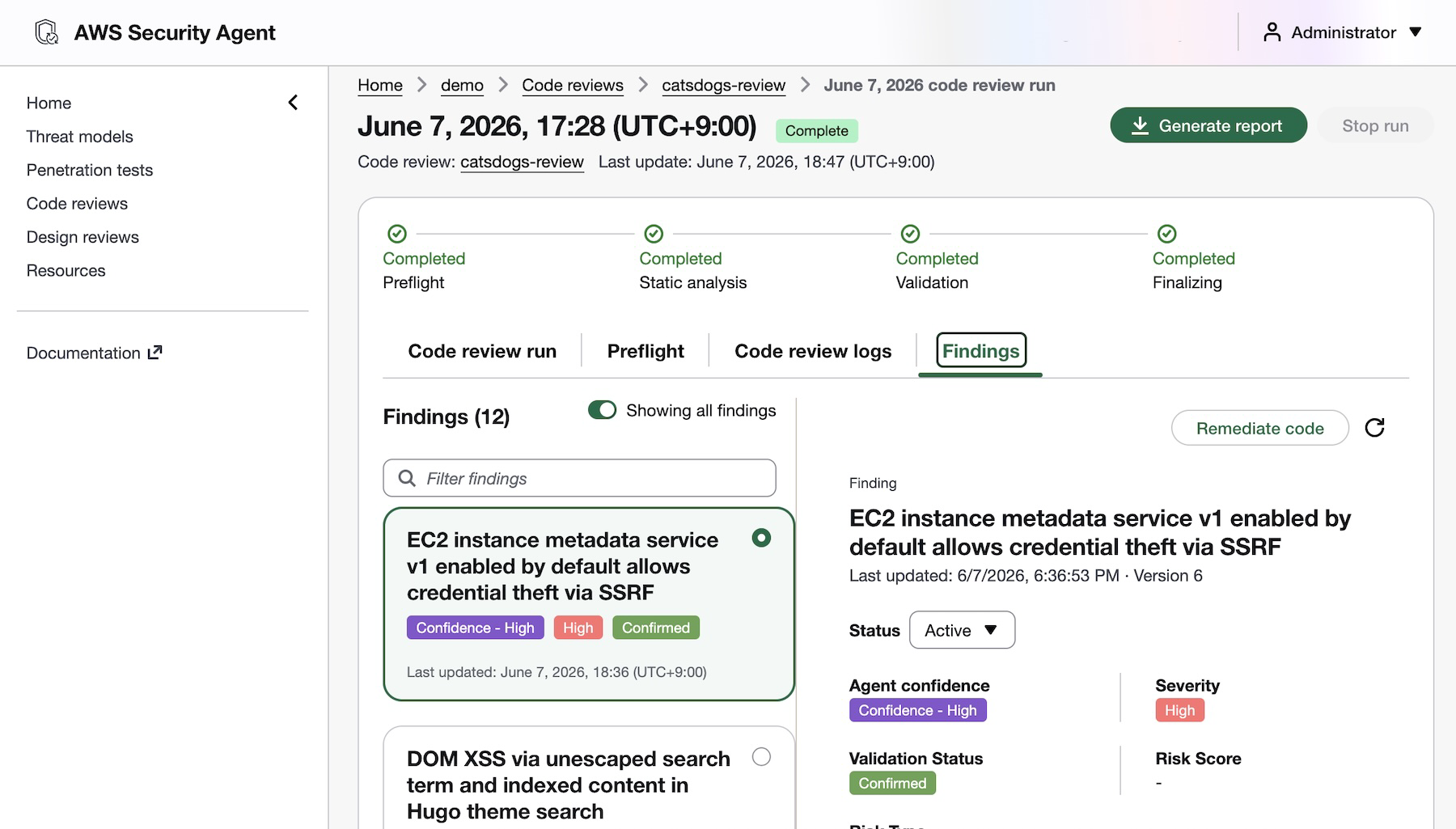Select the Findings tab
The height and width of the screenshot is (829, 1456).
(980, 351)
